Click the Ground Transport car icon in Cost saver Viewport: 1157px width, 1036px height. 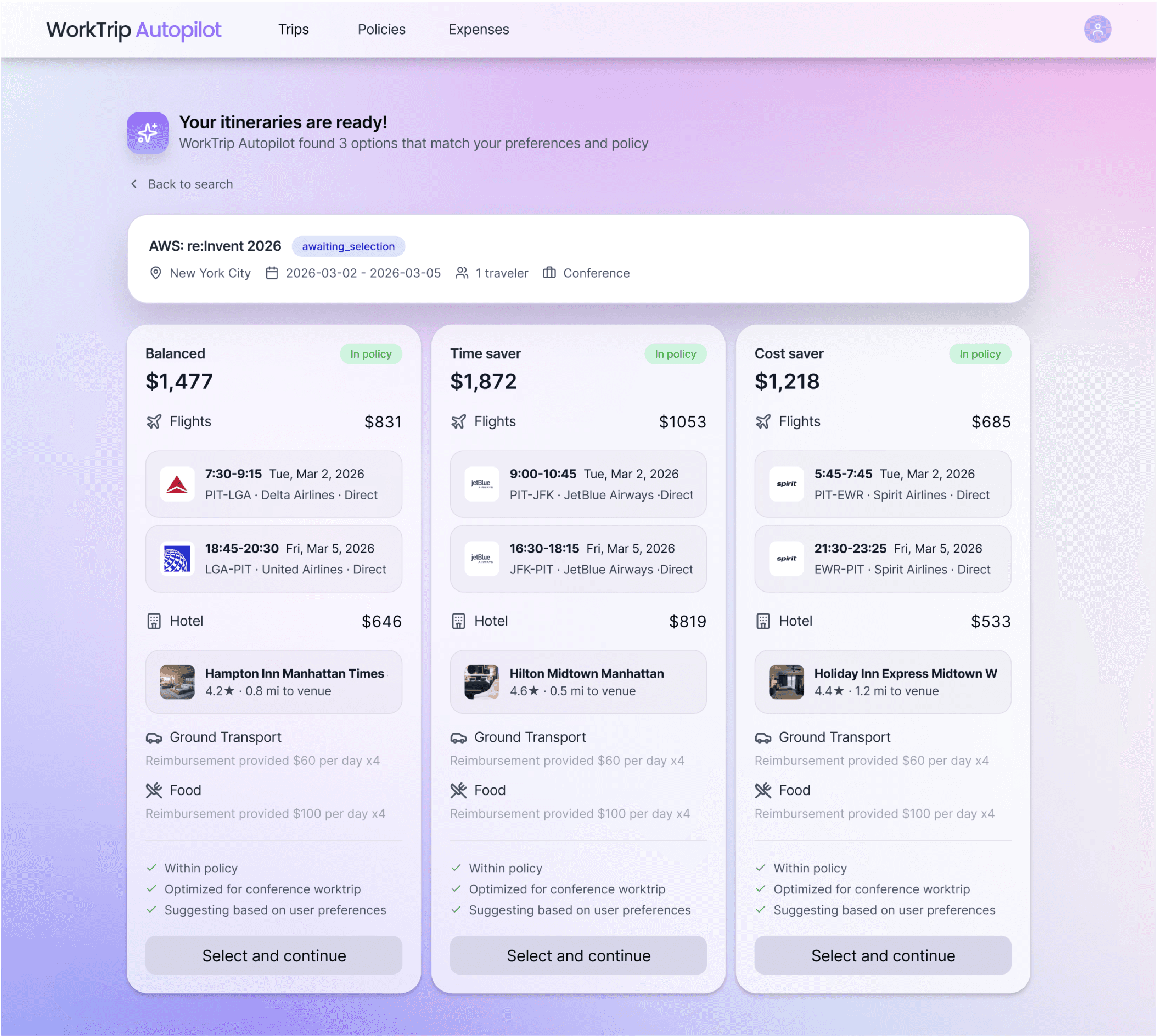pyautogui.click(x=763, y=737)
